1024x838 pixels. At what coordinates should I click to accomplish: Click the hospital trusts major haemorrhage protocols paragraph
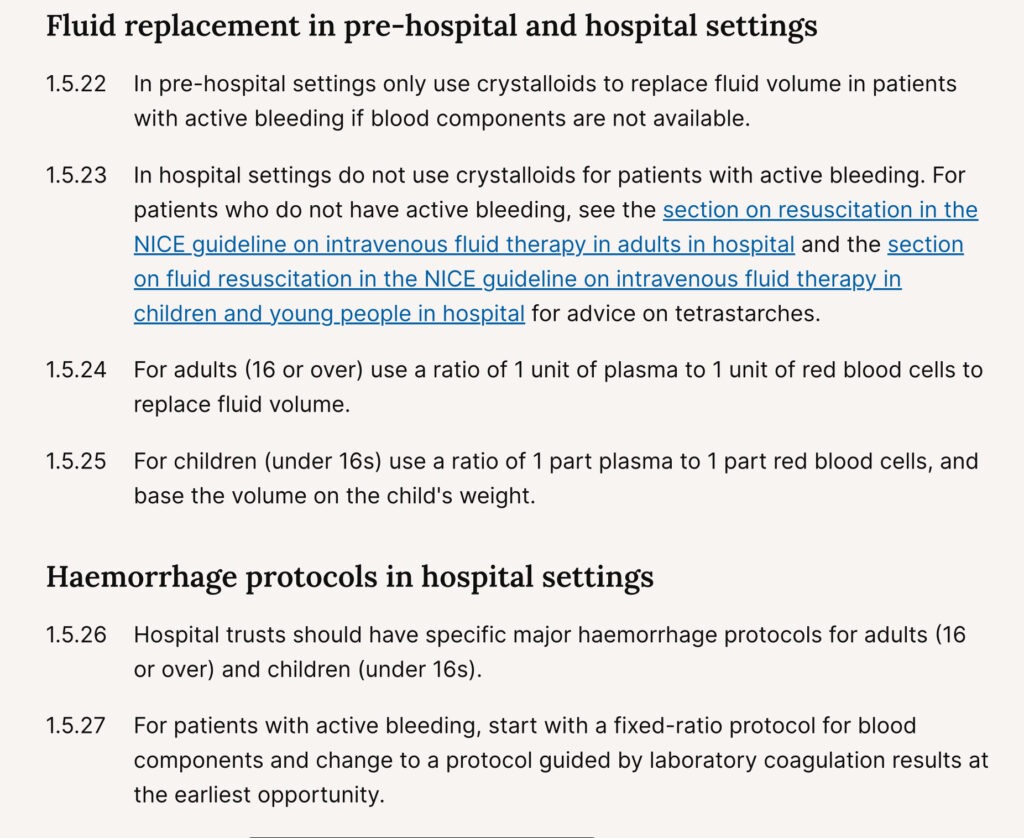(x=550, y=652)
